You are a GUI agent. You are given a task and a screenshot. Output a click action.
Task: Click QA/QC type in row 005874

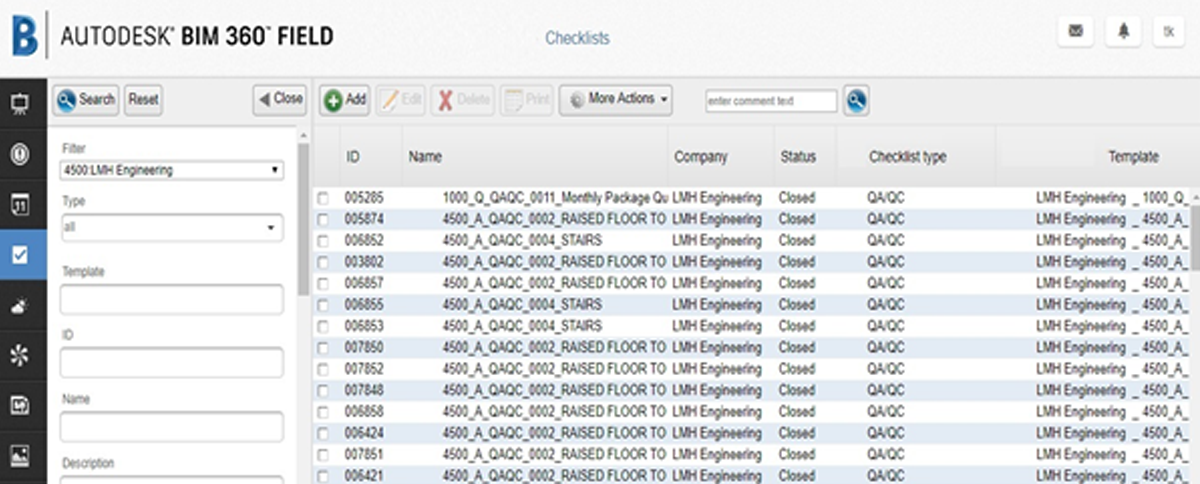point(886,219)
